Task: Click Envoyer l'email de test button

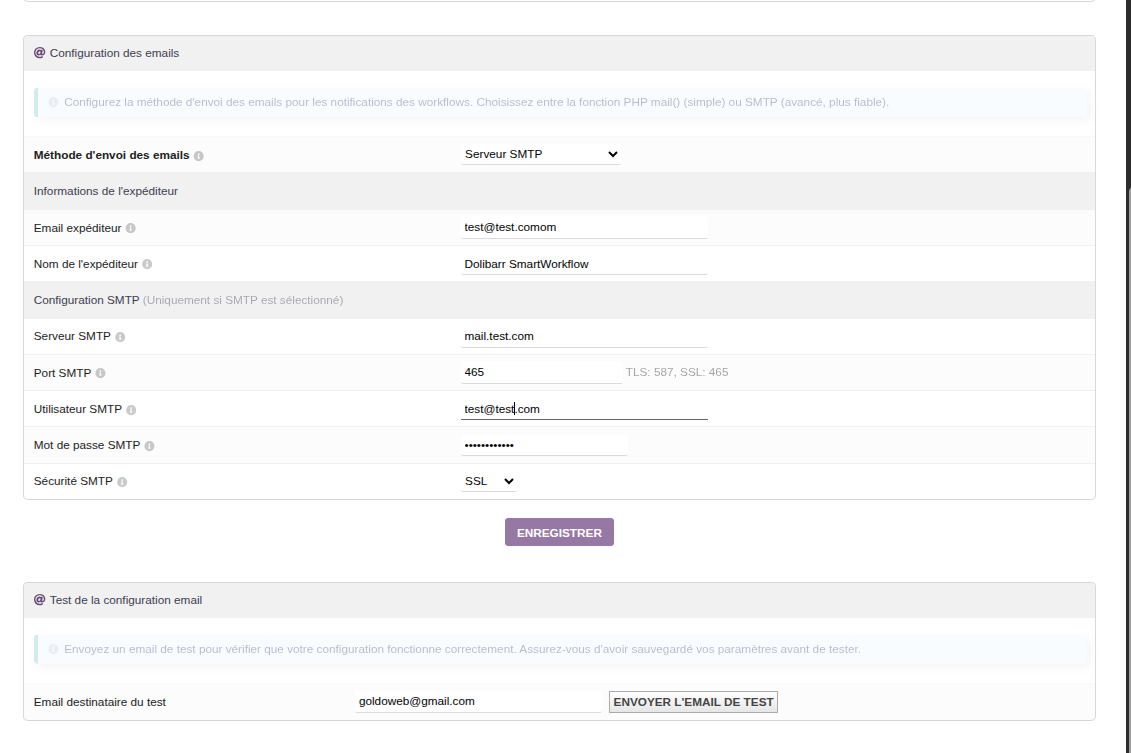Action: pyautogui.click(x=693, y=702)
